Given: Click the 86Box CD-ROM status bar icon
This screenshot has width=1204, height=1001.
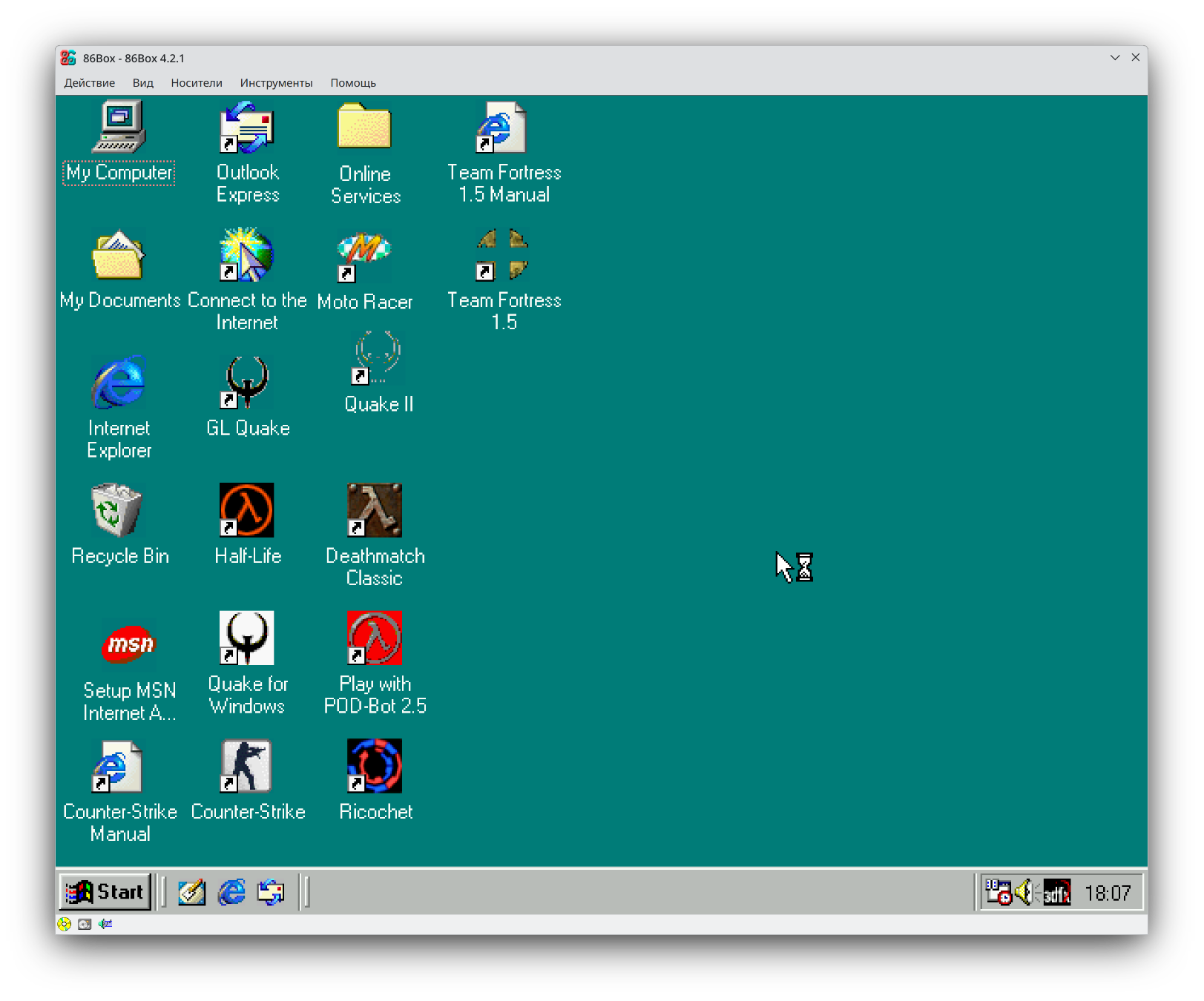Looking at the screenshot, I should pyautogui.click(x=65, y=925).
